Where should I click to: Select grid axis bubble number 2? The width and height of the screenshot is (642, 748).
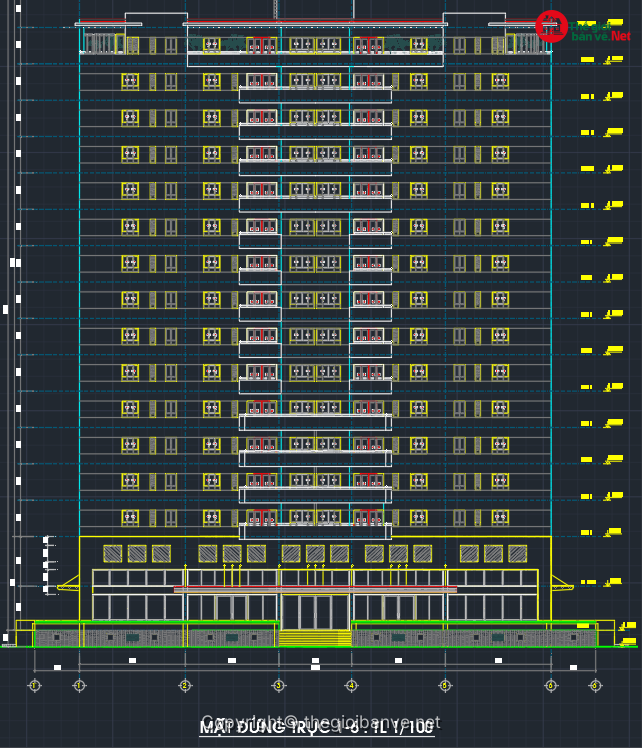[x=185, y=685]
